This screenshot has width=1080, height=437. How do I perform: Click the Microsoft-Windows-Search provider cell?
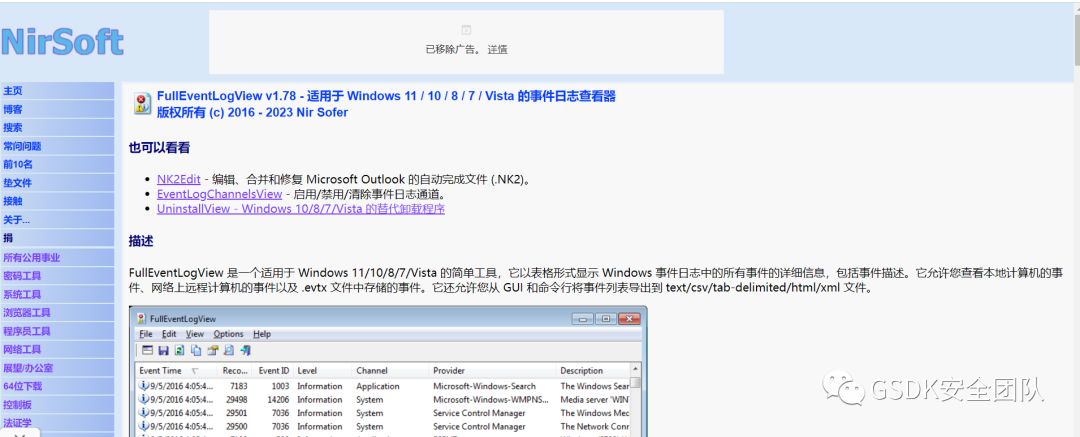click(x=484, y=386)
